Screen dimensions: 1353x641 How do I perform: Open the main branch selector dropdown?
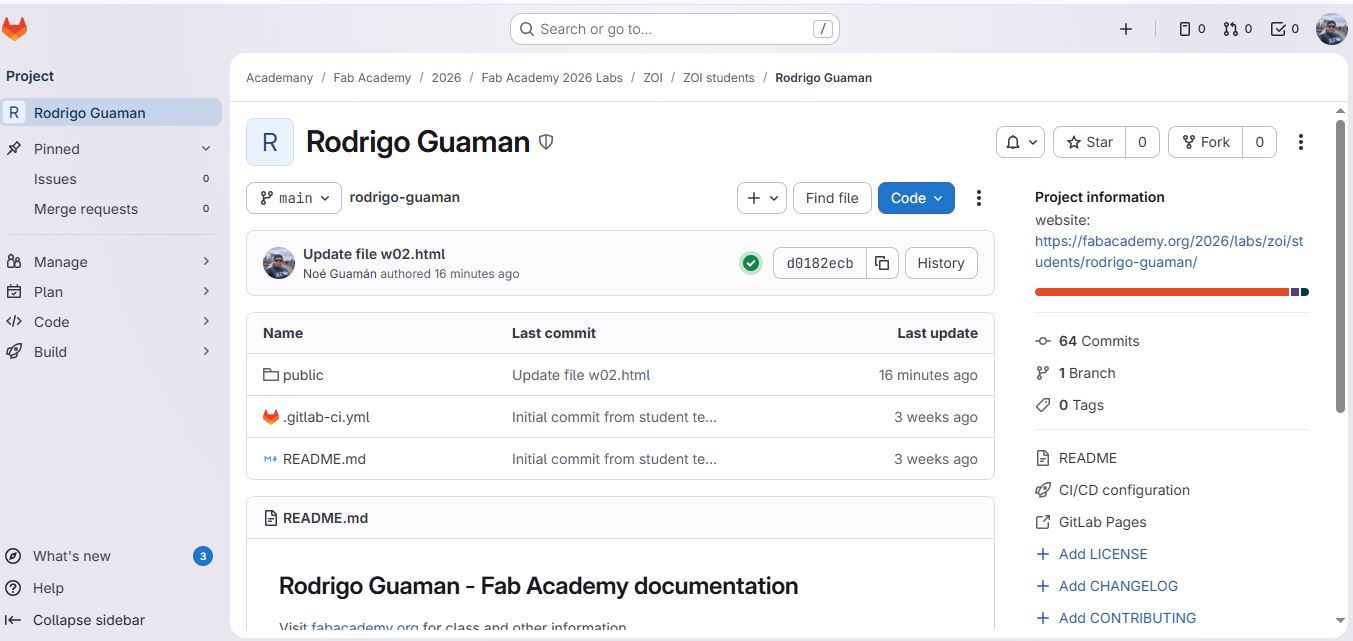(294, 198)
